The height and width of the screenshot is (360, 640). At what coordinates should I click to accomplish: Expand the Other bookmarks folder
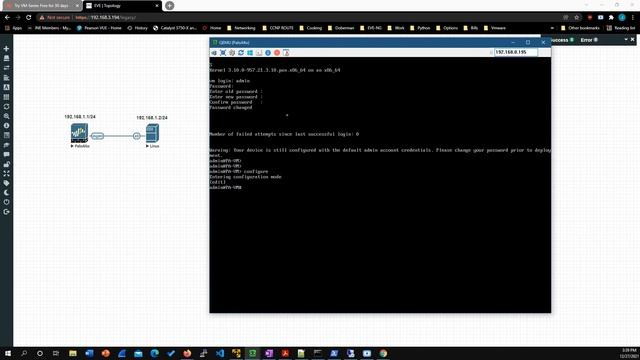click(x=580, y=28)
